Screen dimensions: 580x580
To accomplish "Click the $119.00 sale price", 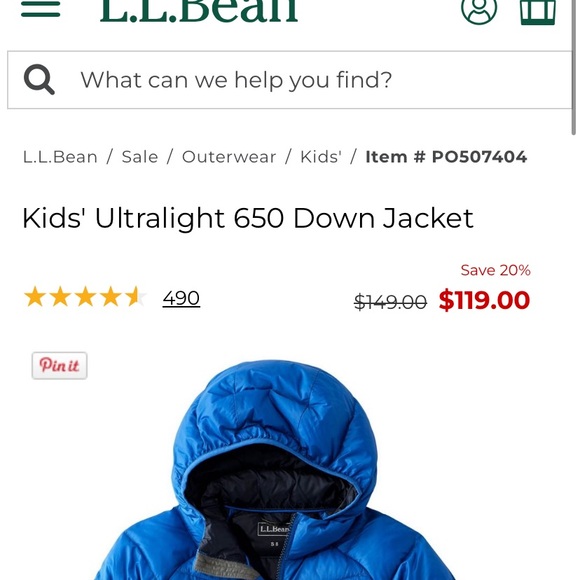I will 484,300.
